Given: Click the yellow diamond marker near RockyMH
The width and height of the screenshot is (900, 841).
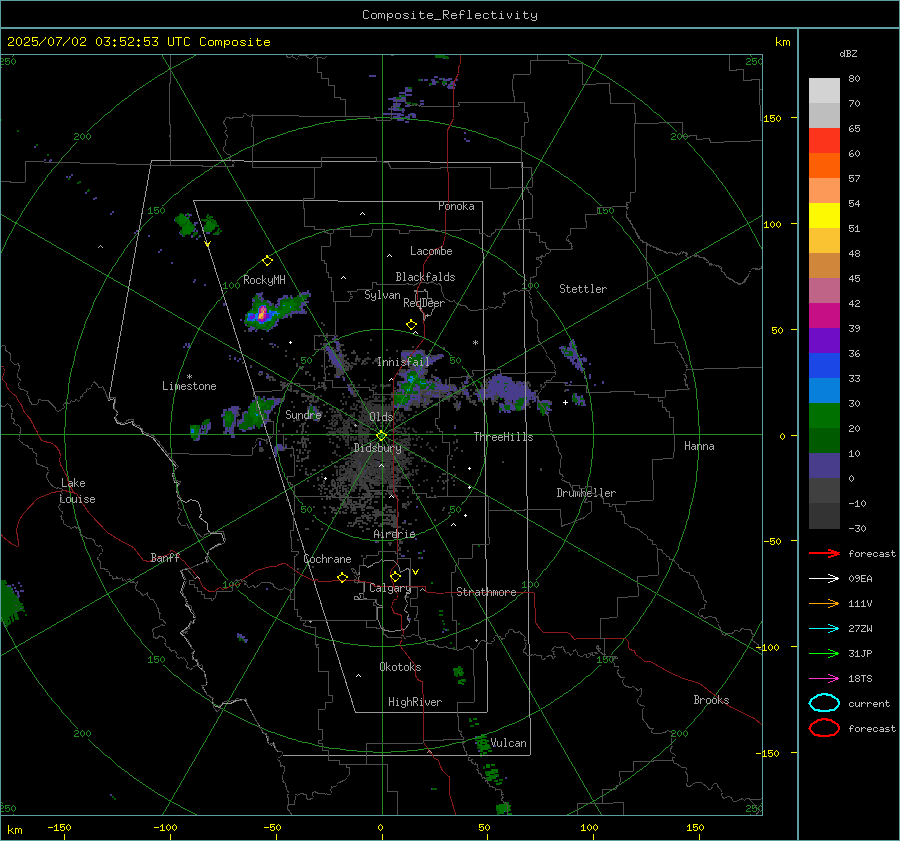Looking at the screenshot, I should pyautogui.click(x=267, y=261).
